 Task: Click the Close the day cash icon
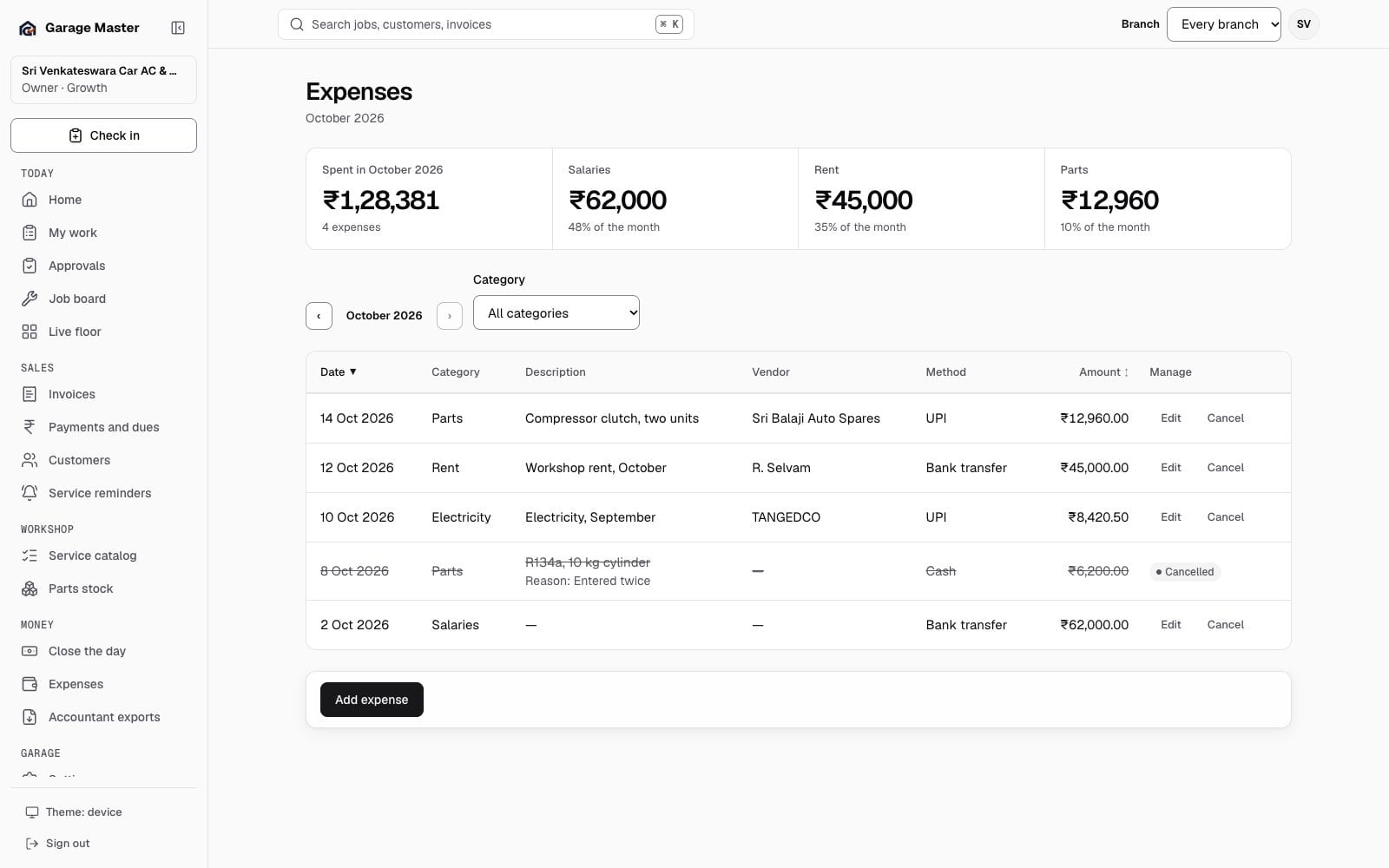click(30, 651)
